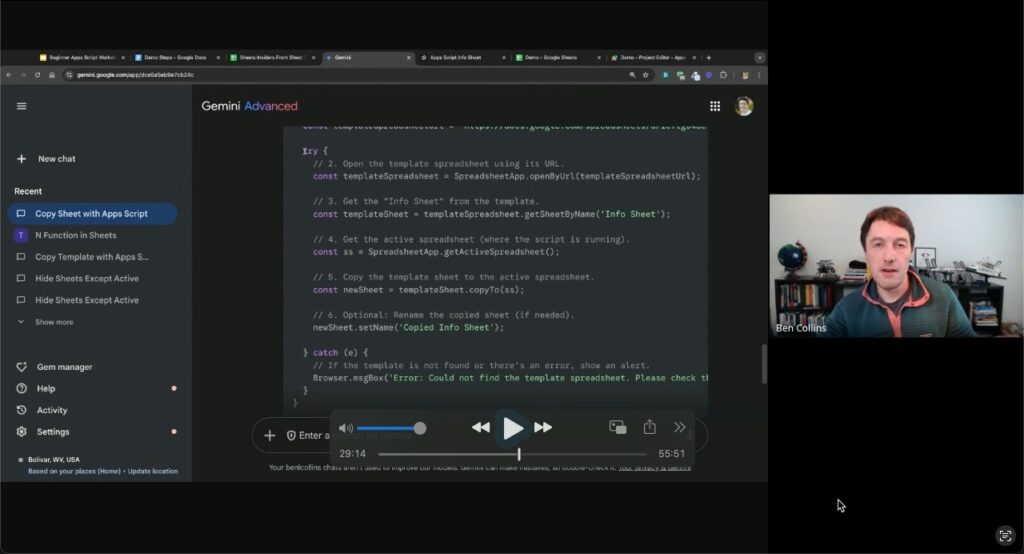Click the getSheetByName('Info Sheet') code line
This screenshot has height=554, width=1024.
(x=491, y=214)
